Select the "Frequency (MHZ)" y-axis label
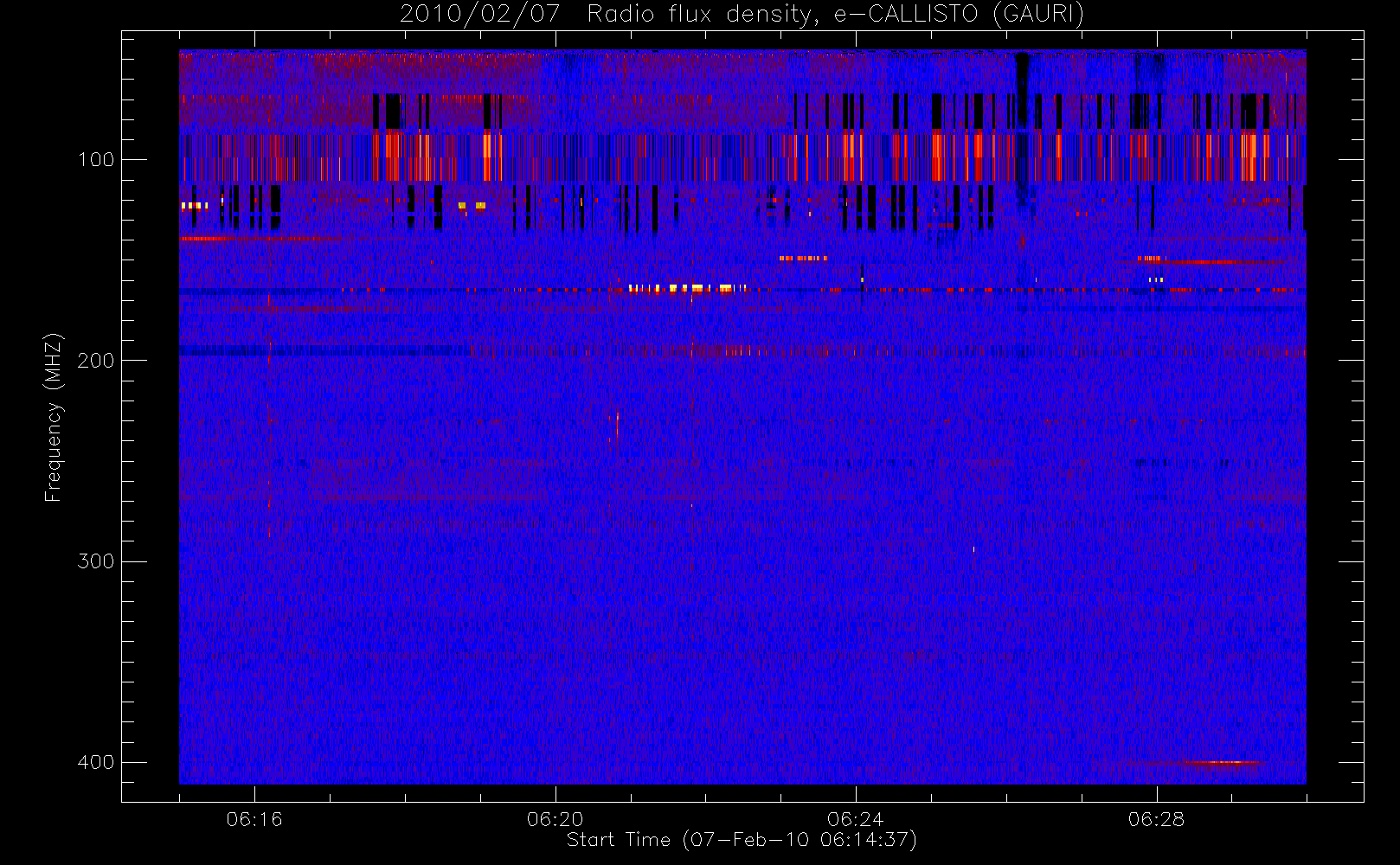This screenshot has height=865, width=1400. [54, 417]
